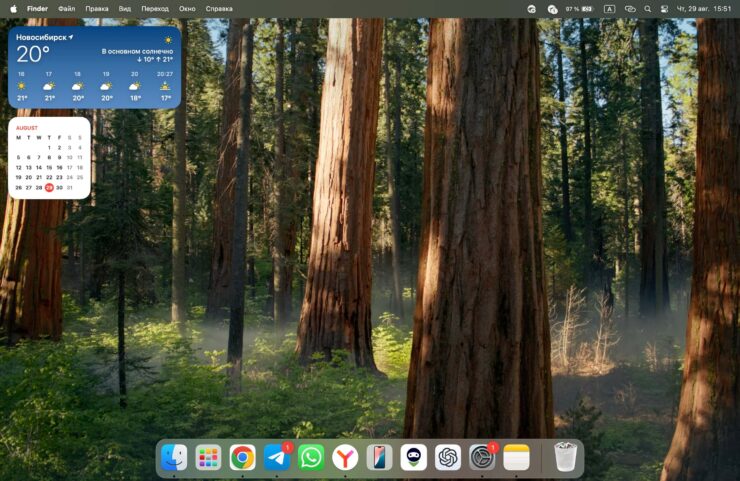Click the sun icon in weather widget corner
Image resolution: width=740 pixels, height=481 pixels.
click(x=168, y=41)
